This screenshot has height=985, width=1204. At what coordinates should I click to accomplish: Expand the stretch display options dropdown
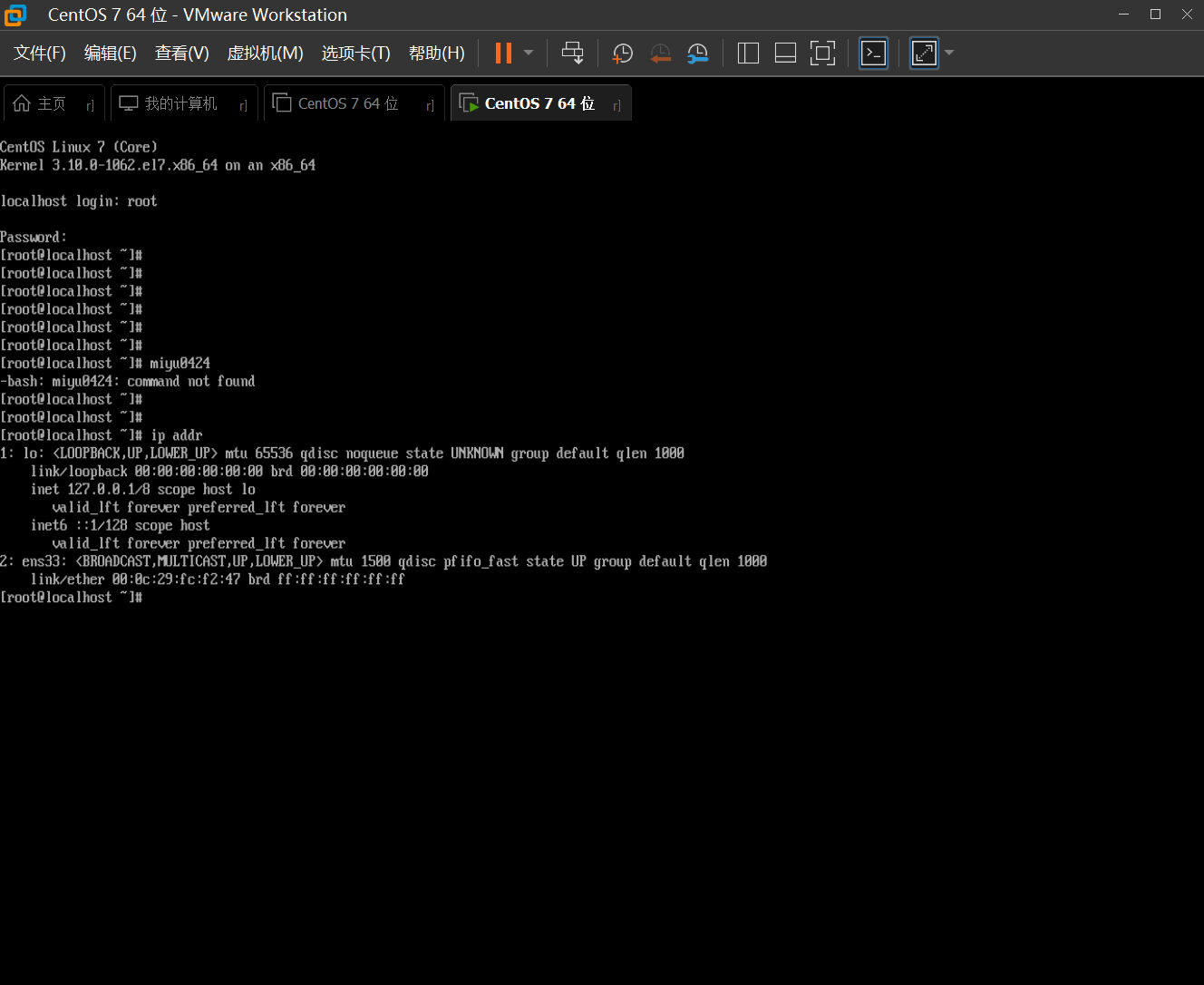point(949,54)
